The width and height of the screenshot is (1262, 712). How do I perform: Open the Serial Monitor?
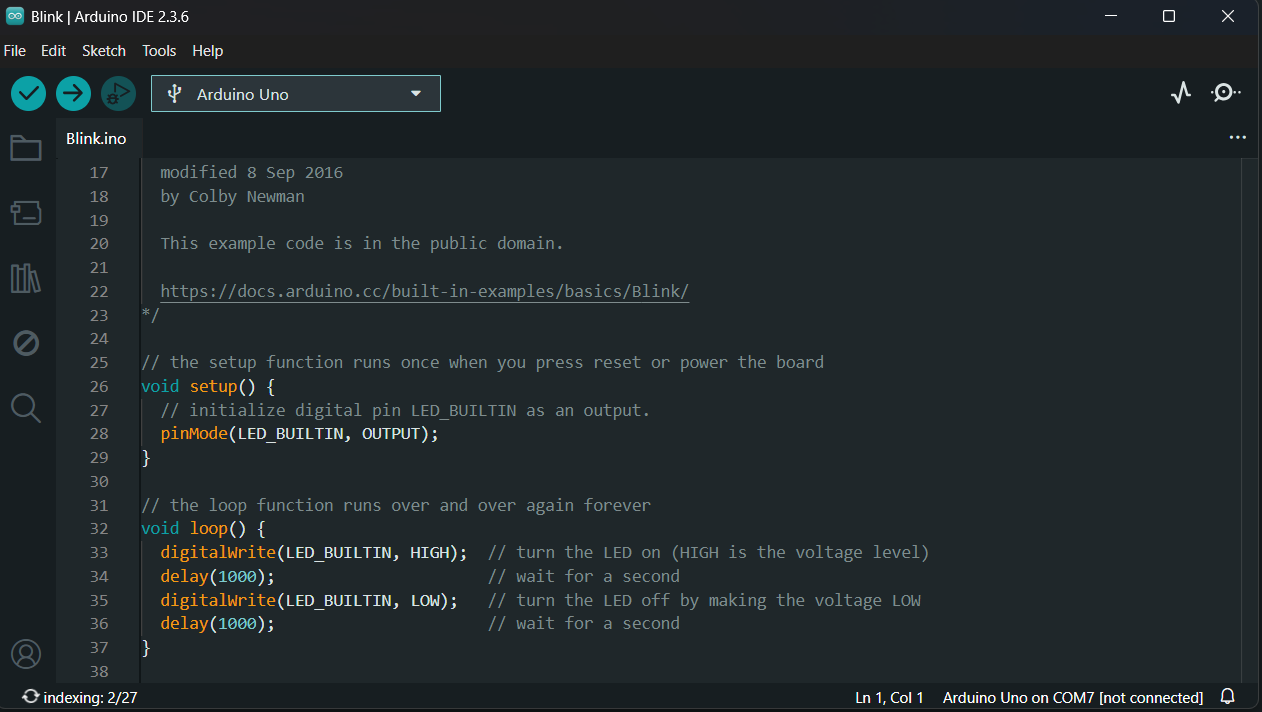[1225, 93]
